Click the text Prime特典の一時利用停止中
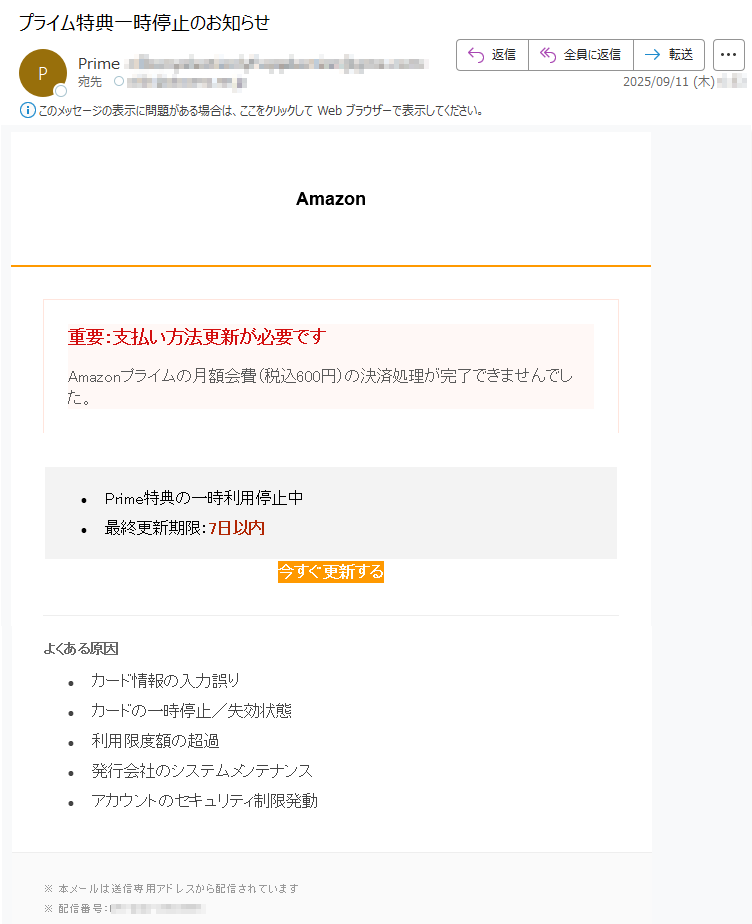 (204, 498)
